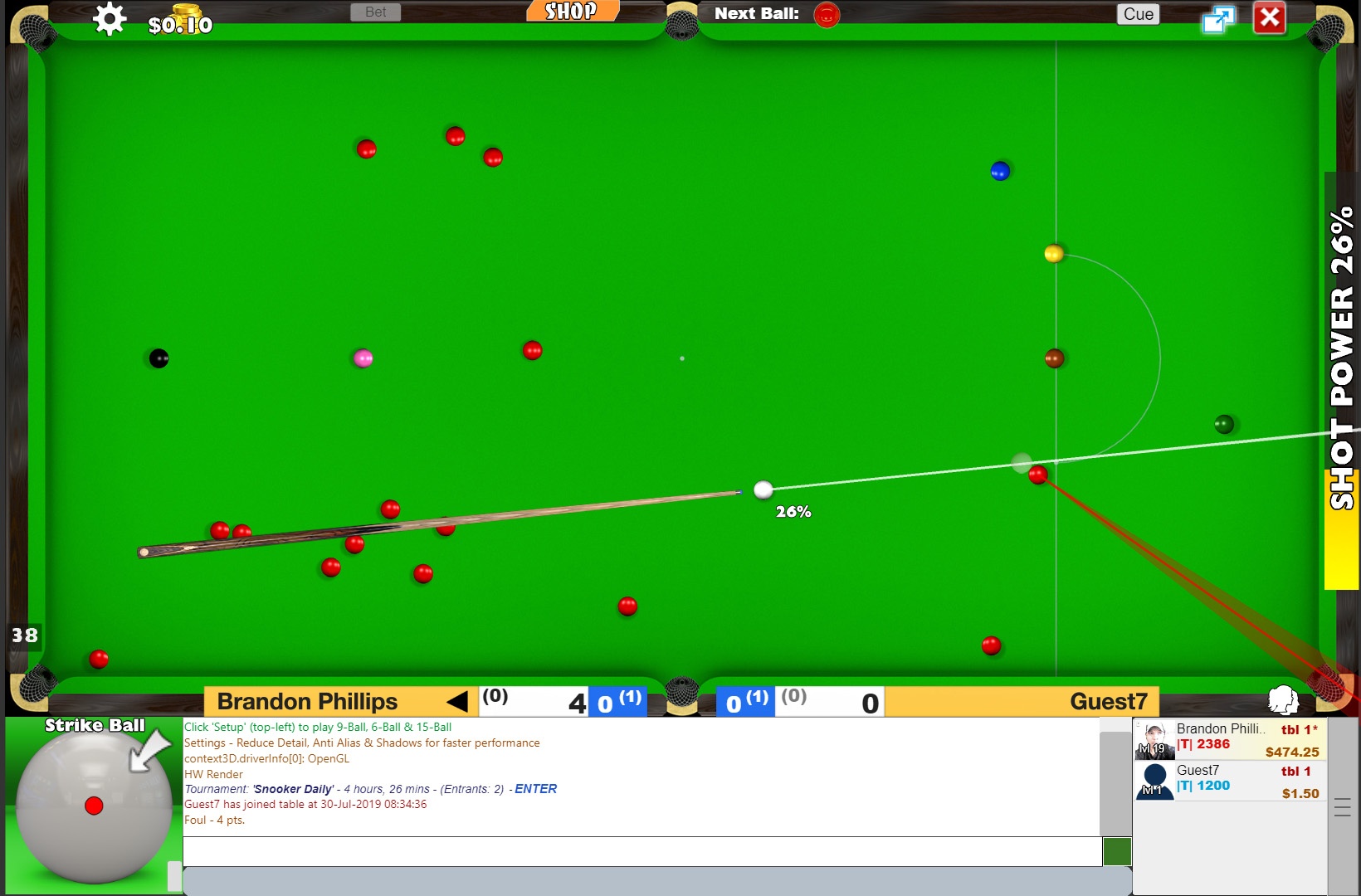Screen dimensions: 1361x896
Task: Click the ENTER tournament link
Action: point(535,789)
